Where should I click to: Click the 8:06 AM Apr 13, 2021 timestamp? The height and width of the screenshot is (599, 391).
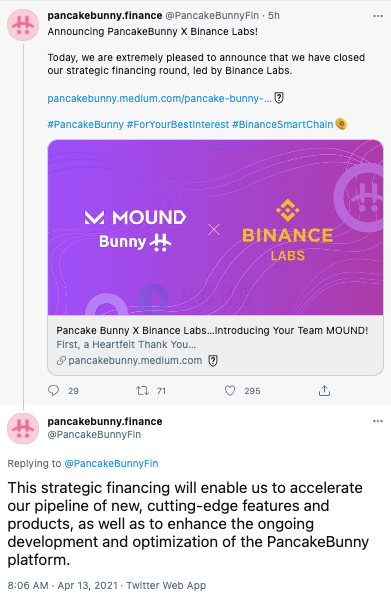point(63,585)
